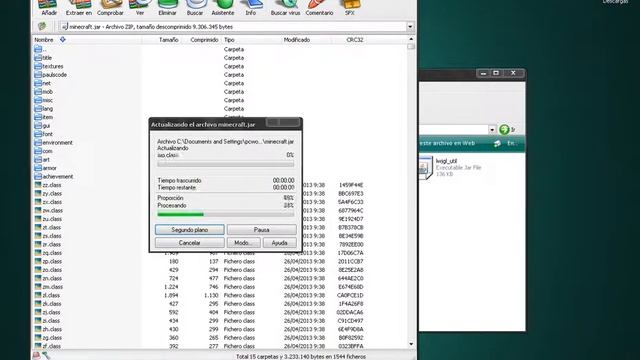Click the Modo... button

244,243
